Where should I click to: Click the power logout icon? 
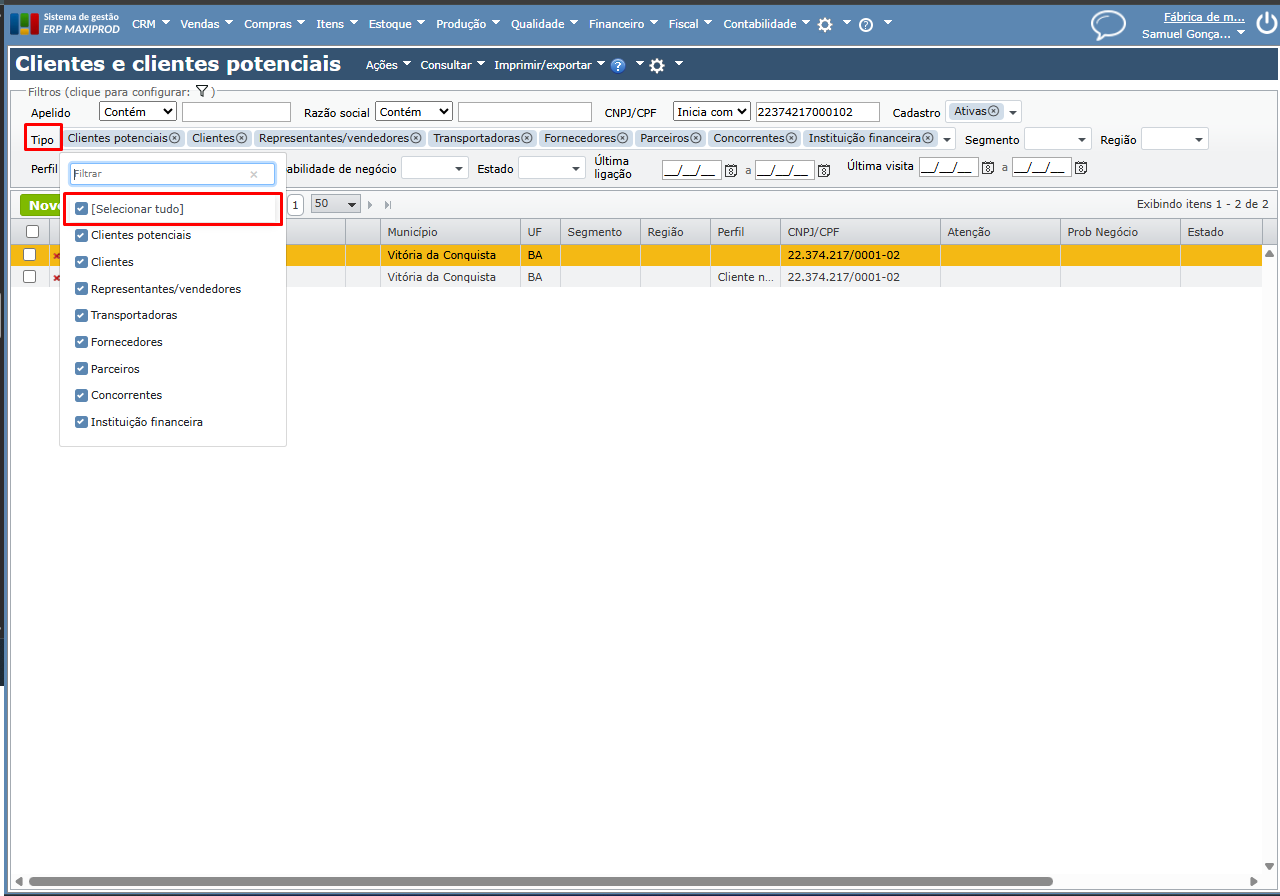coord(1265,22)
